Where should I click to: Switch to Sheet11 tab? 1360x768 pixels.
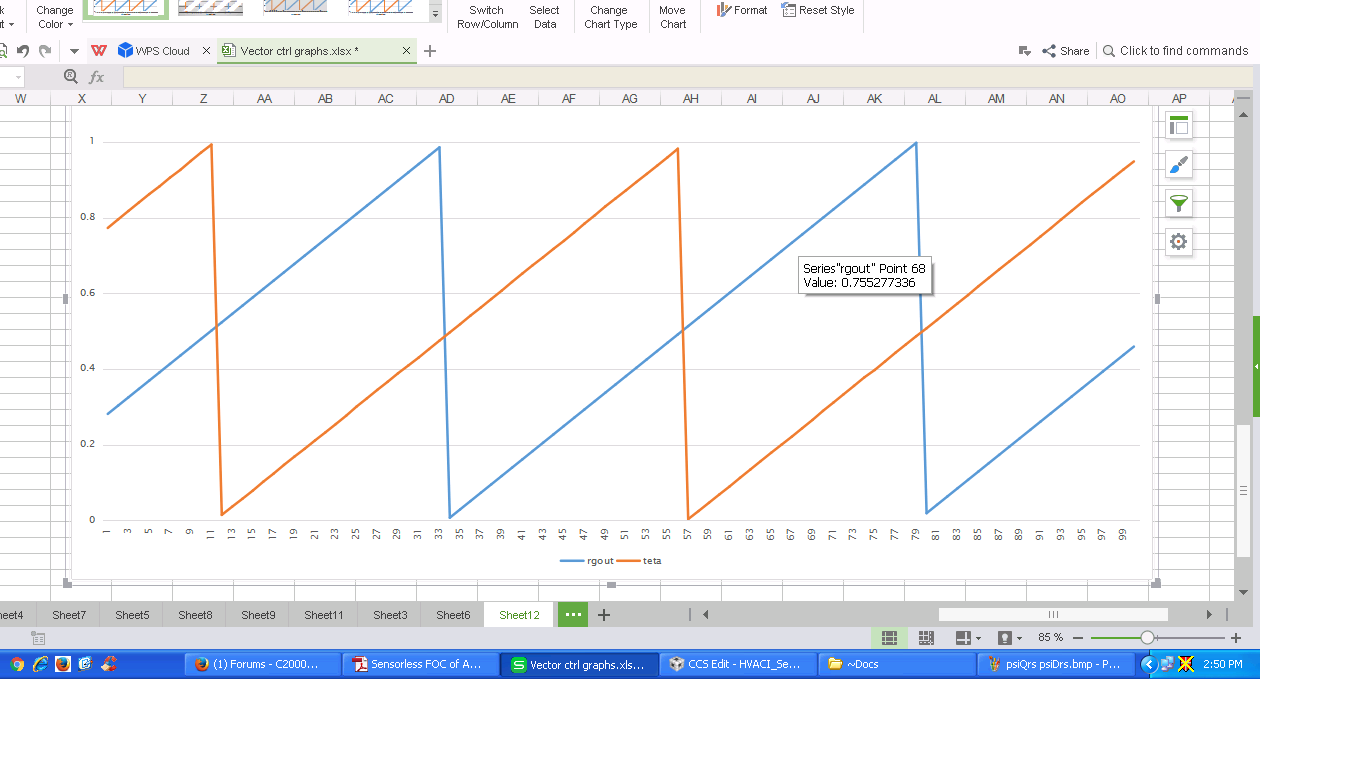pyautogui.click(x=324, y=615)
